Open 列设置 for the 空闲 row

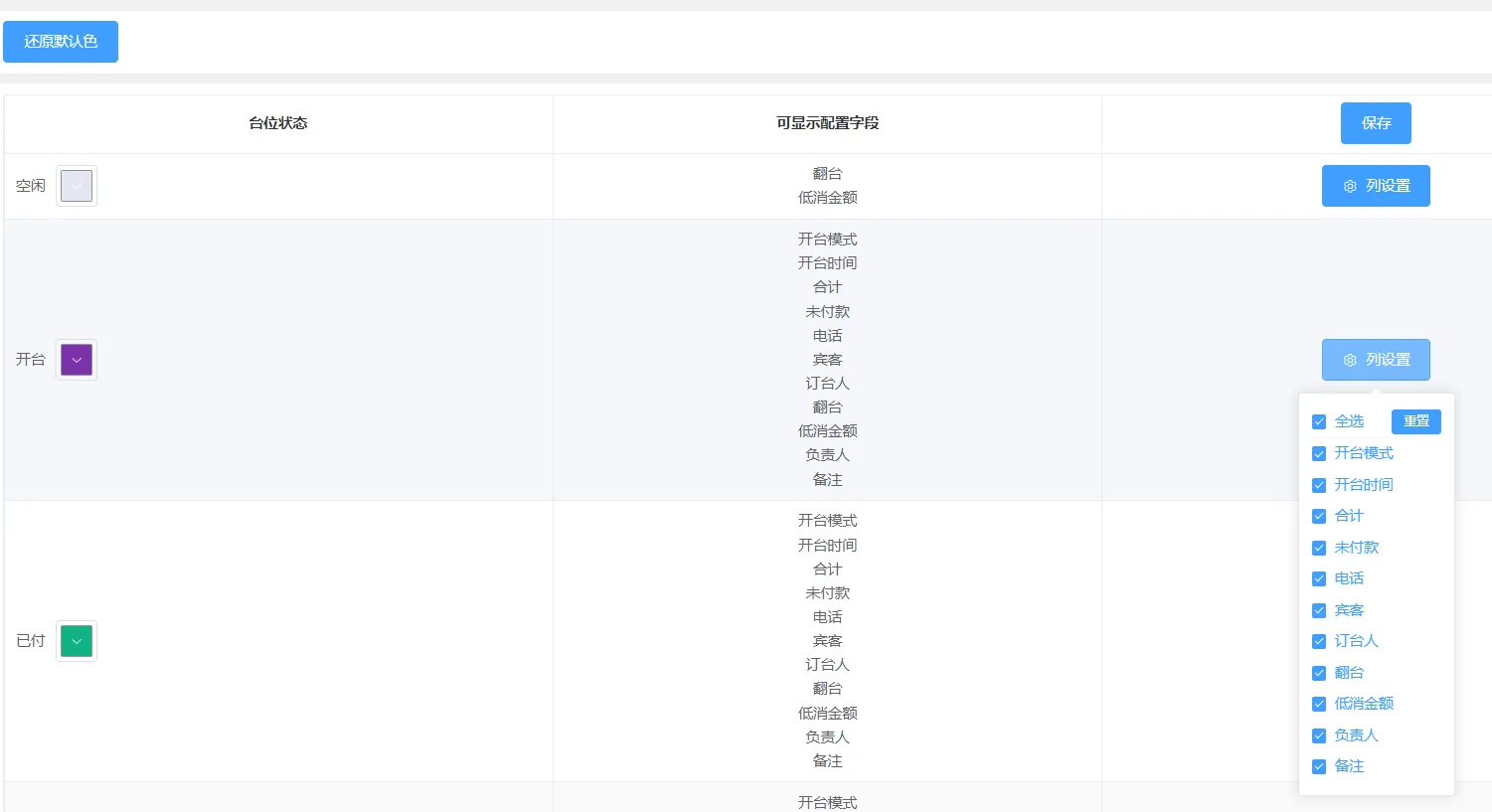1376,186
